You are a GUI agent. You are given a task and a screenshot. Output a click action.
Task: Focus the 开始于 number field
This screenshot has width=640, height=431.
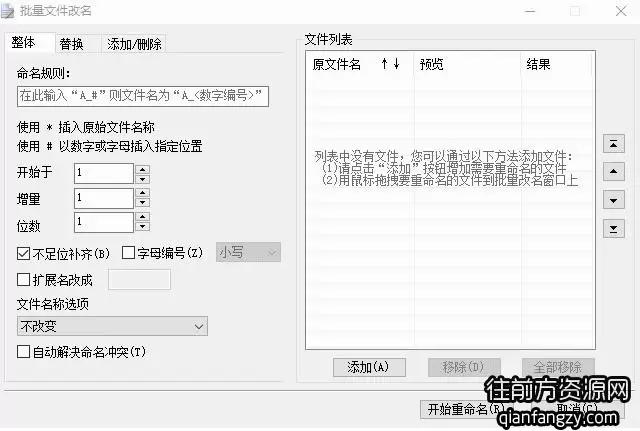tap(104, 173)
